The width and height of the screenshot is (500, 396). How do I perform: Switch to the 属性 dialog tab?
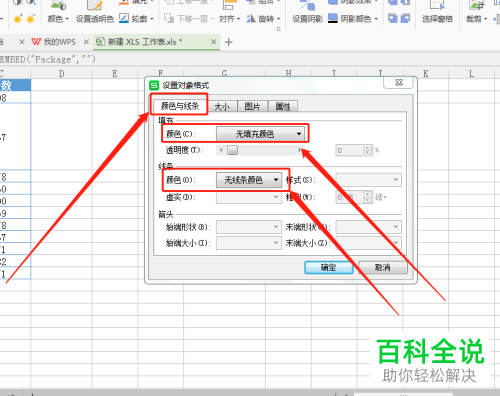[x=283, y=107]
